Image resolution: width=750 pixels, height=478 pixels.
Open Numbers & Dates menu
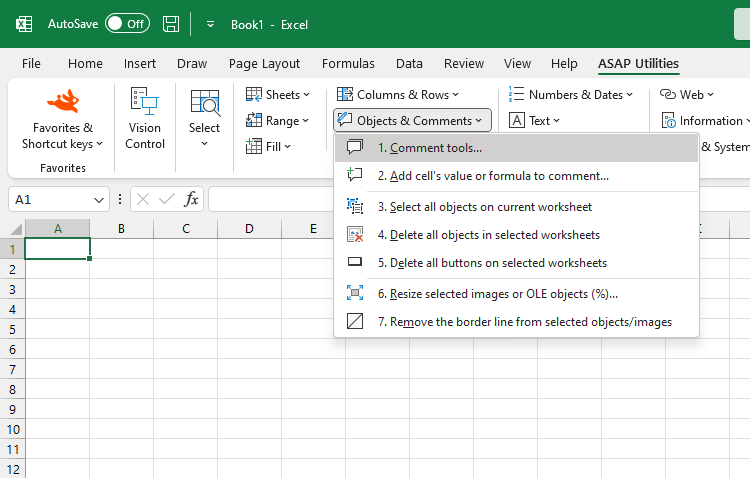click(571, 95)
